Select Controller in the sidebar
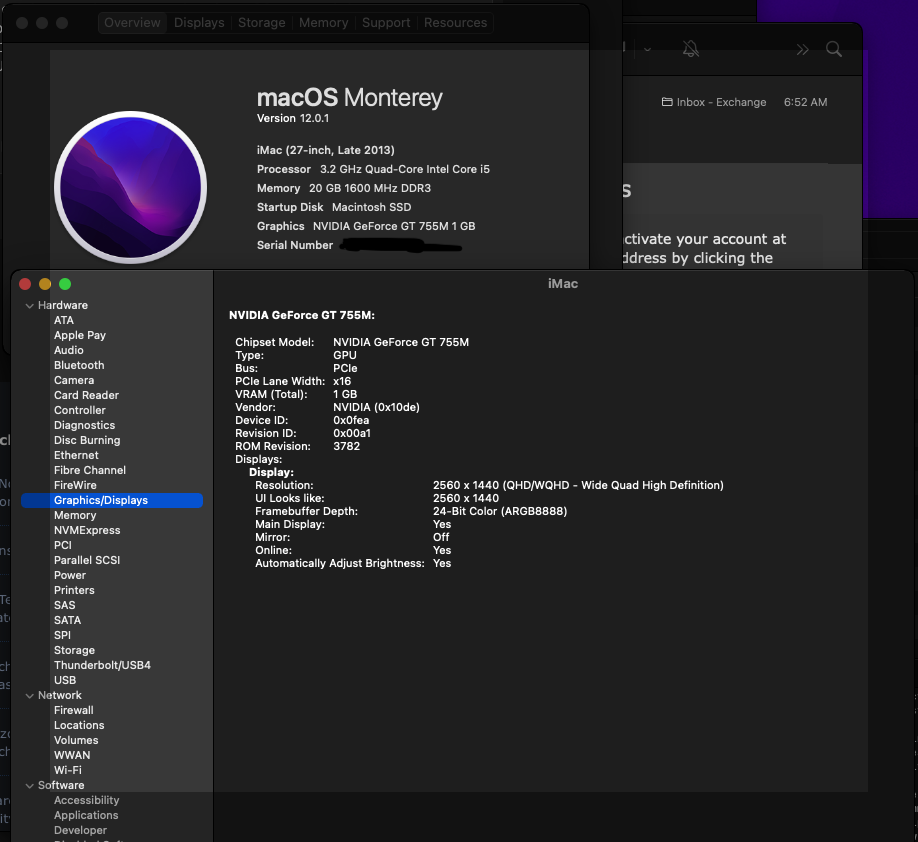 click(x=80, y=410)
